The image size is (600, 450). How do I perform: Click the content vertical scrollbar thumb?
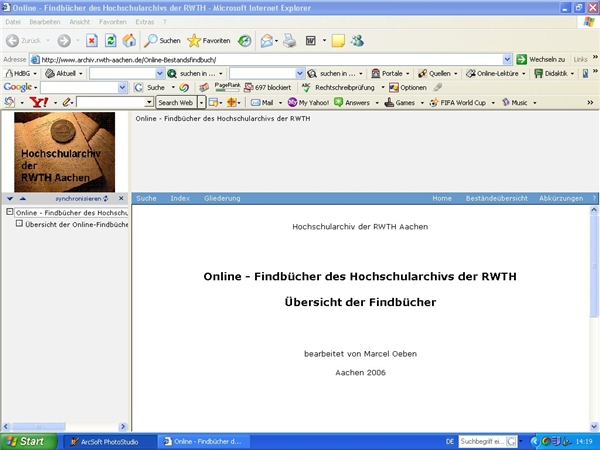tap(594, 266)
